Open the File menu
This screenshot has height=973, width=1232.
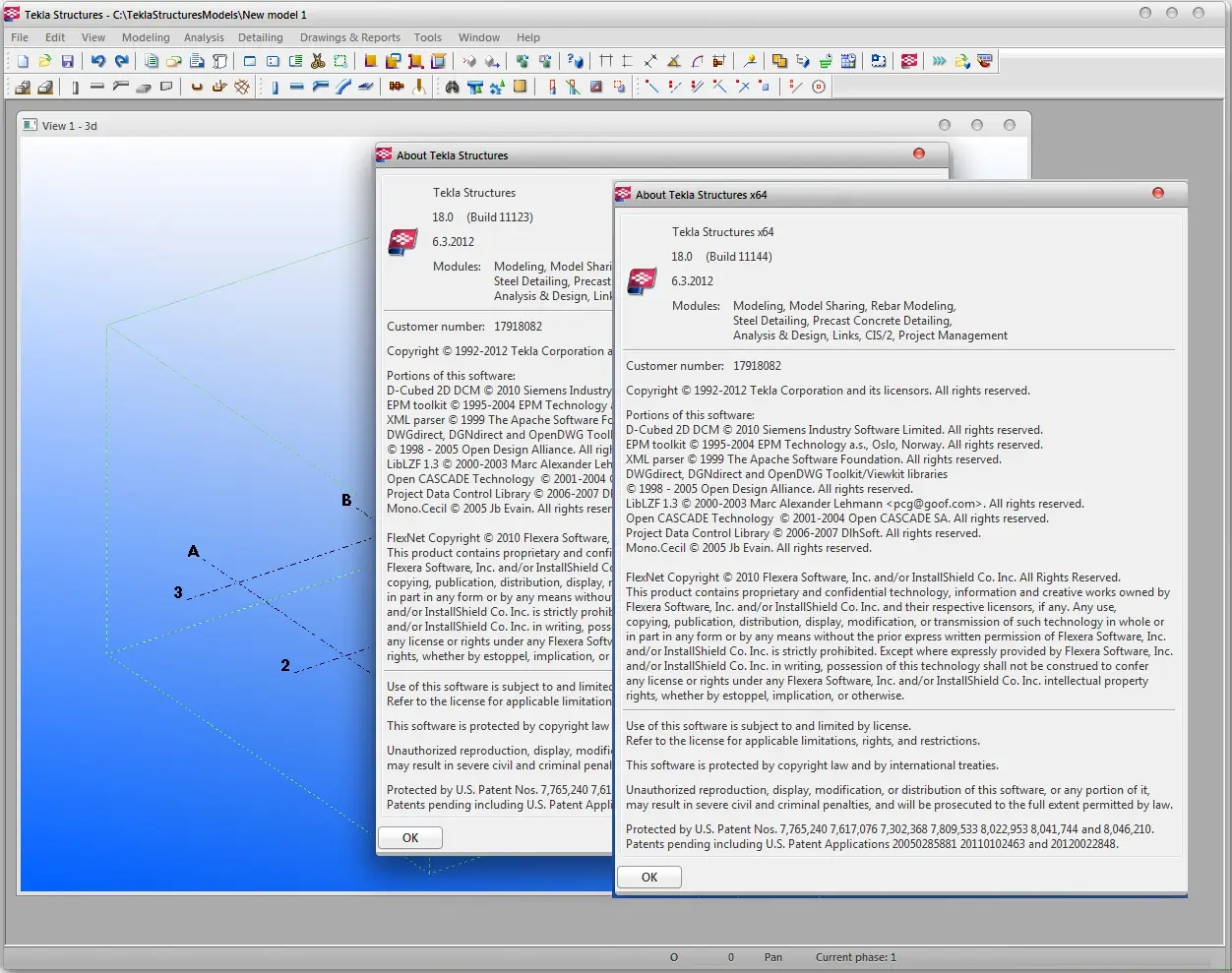tap(20, 37)
